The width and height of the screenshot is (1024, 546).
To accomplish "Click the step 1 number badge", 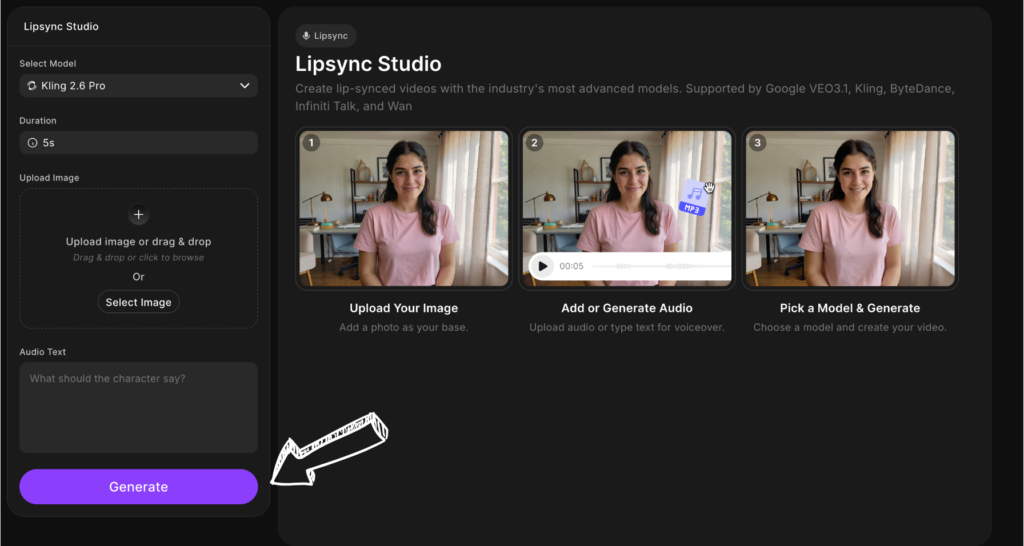I will tap(312, 143).
